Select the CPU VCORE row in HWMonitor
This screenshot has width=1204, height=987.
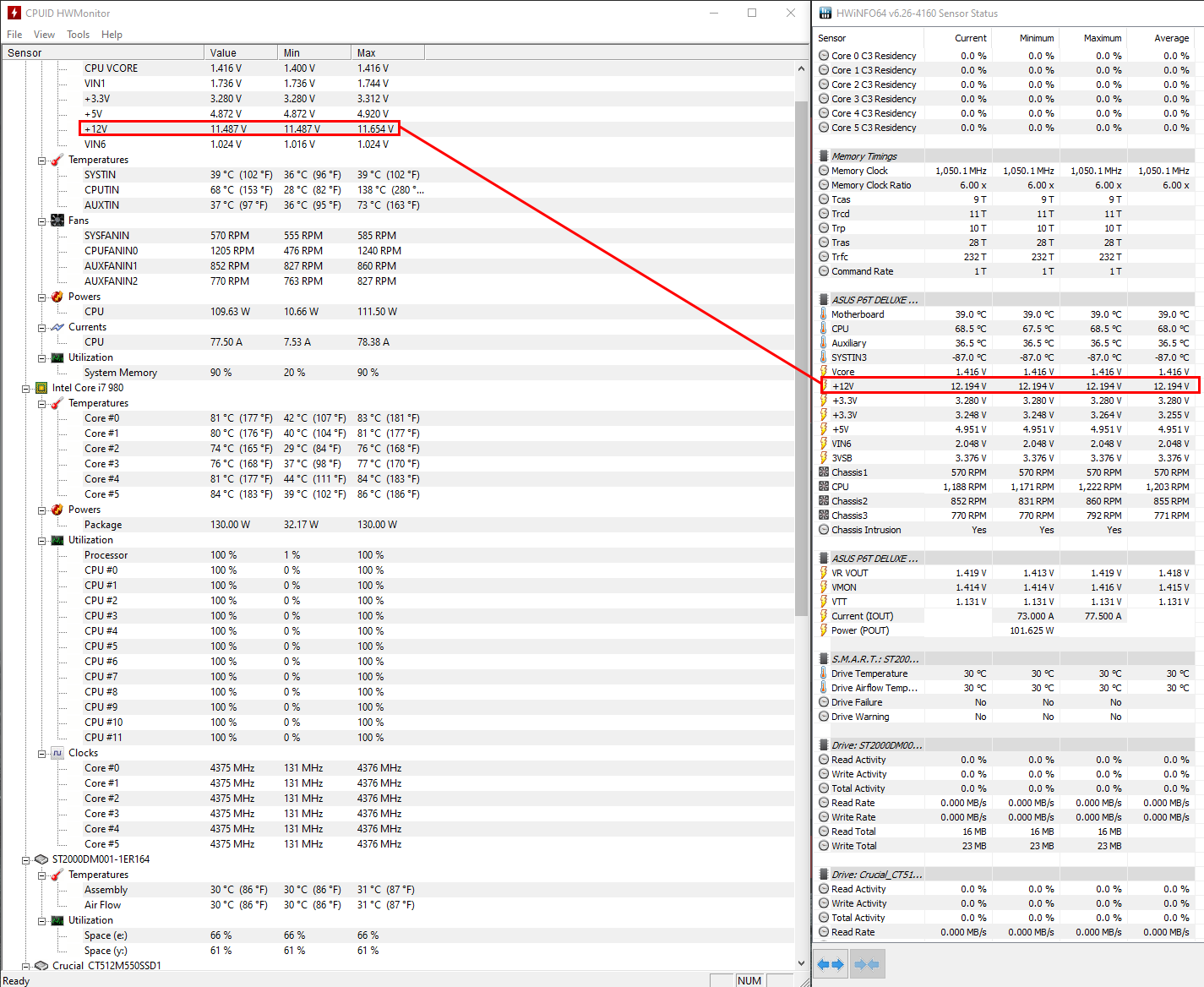(397, 68)
